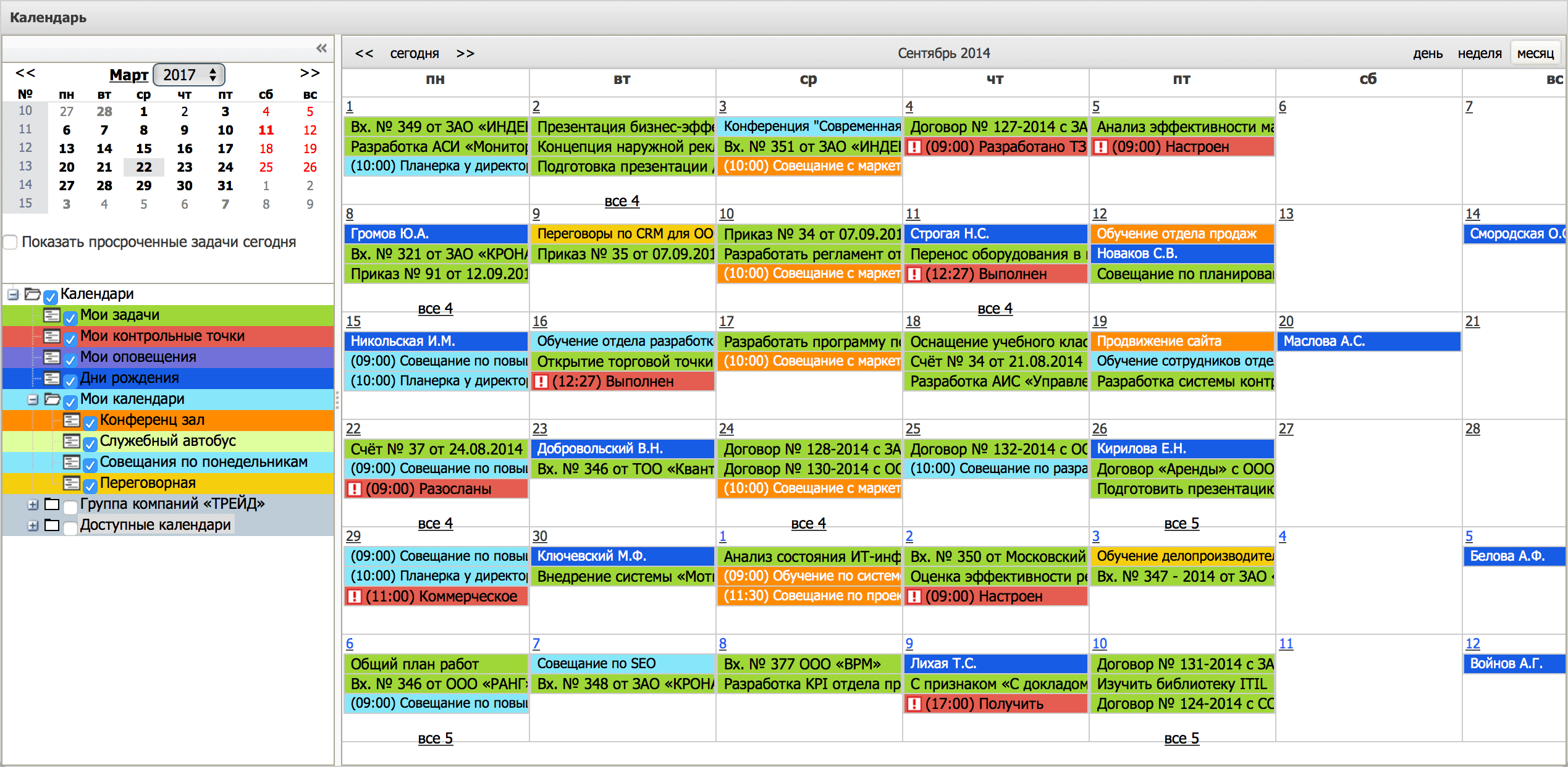Click the red alert icon on 'Разосланы' event
The height and width of the screenshot is (767, 1568).
[x=355, y=489]
